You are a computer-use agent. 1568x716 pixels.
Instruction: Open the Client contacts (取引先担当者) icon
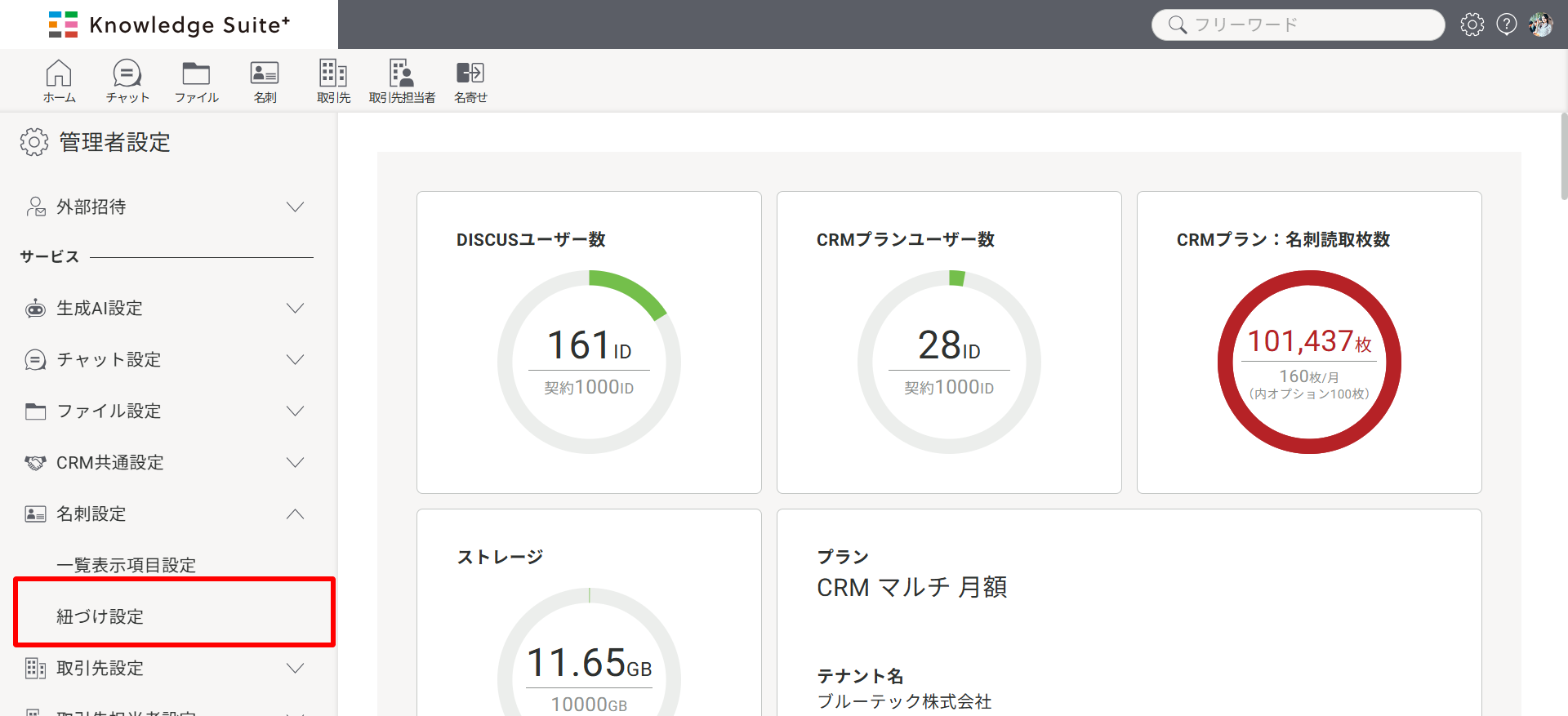click(402, 81)
